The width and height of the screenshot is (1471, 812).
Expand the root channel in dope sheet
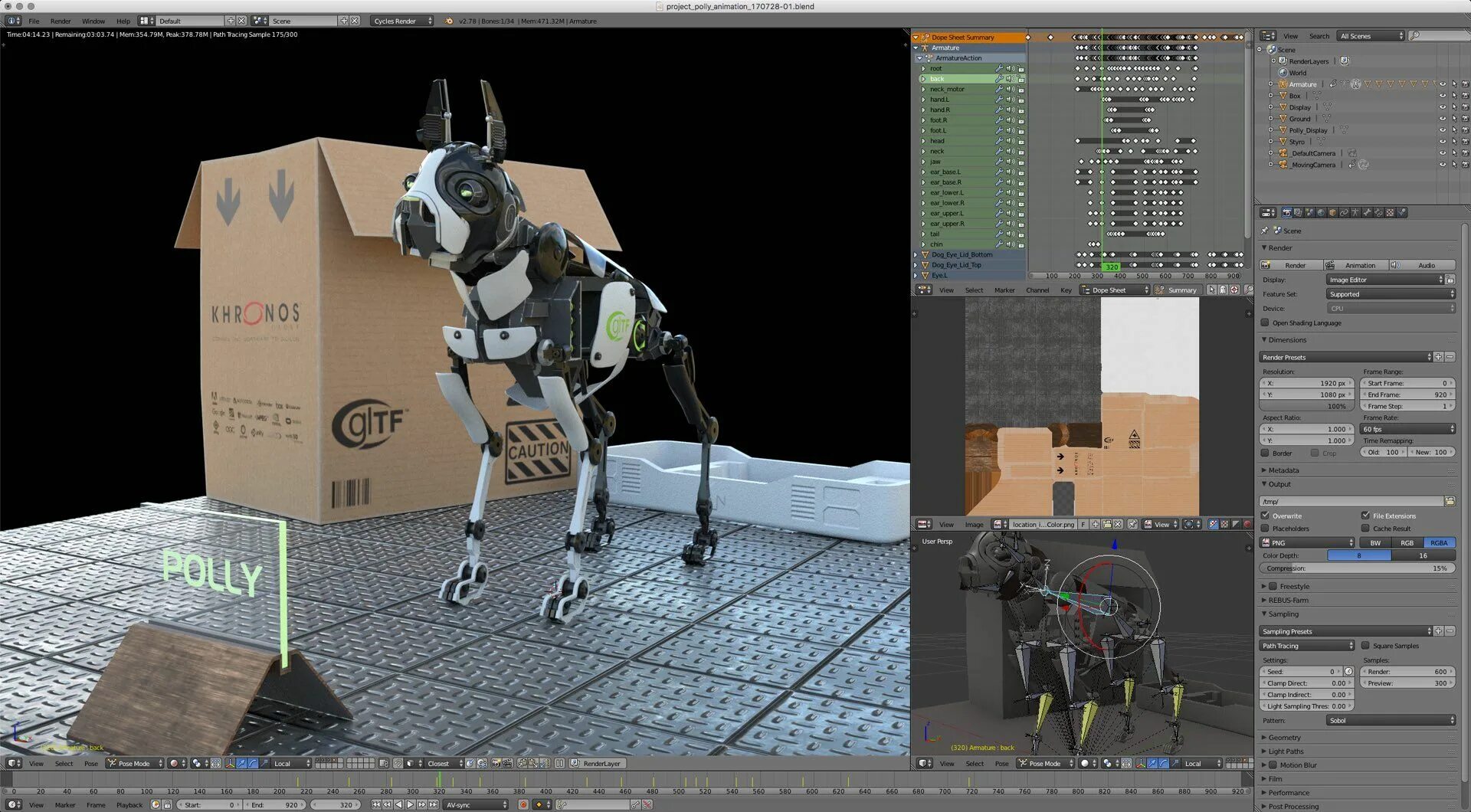pyautogui.click(x=924, y=68)
